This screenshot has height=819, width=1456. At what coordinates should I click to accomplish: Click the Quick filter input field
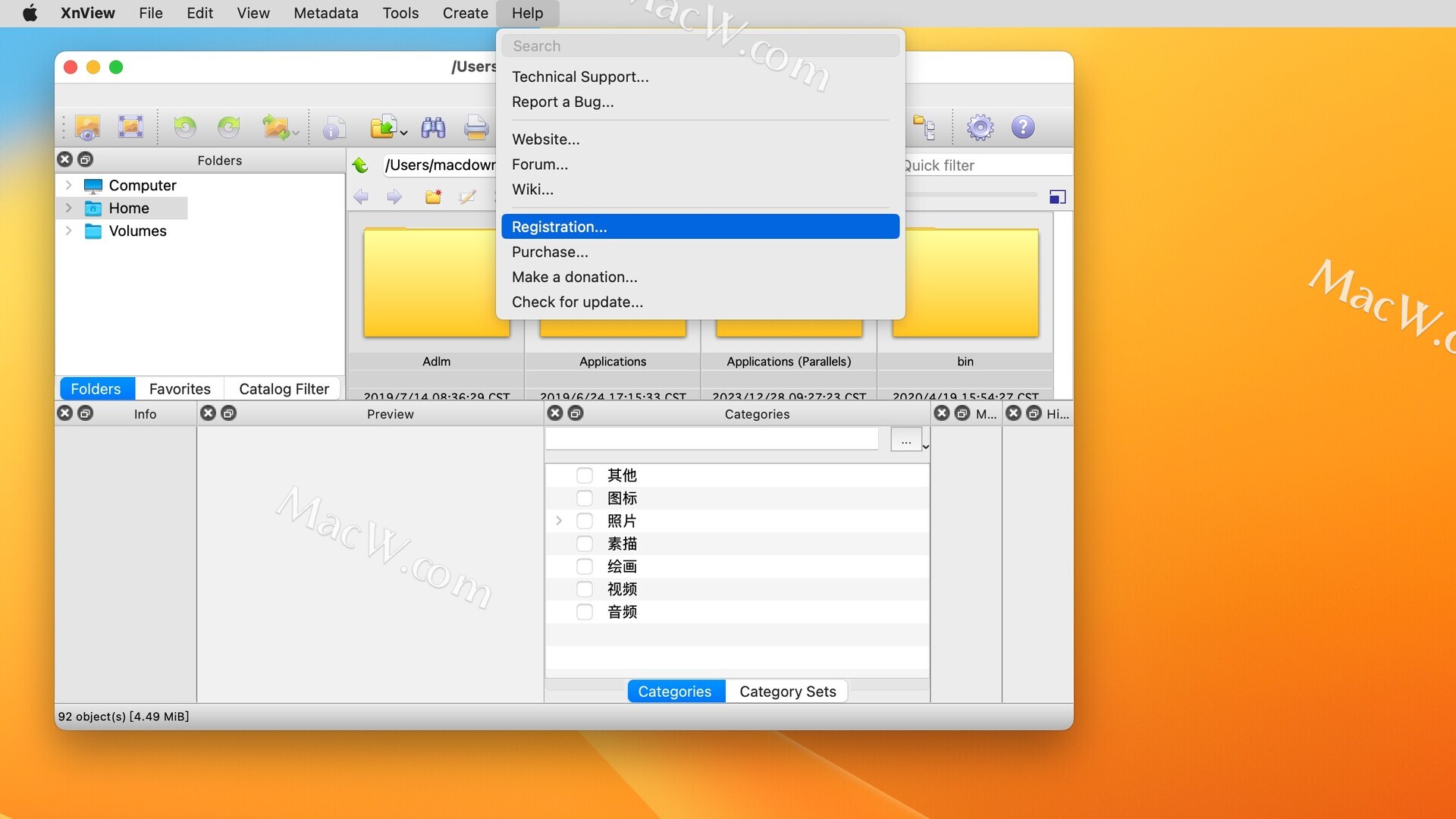(x=989, y=165)
